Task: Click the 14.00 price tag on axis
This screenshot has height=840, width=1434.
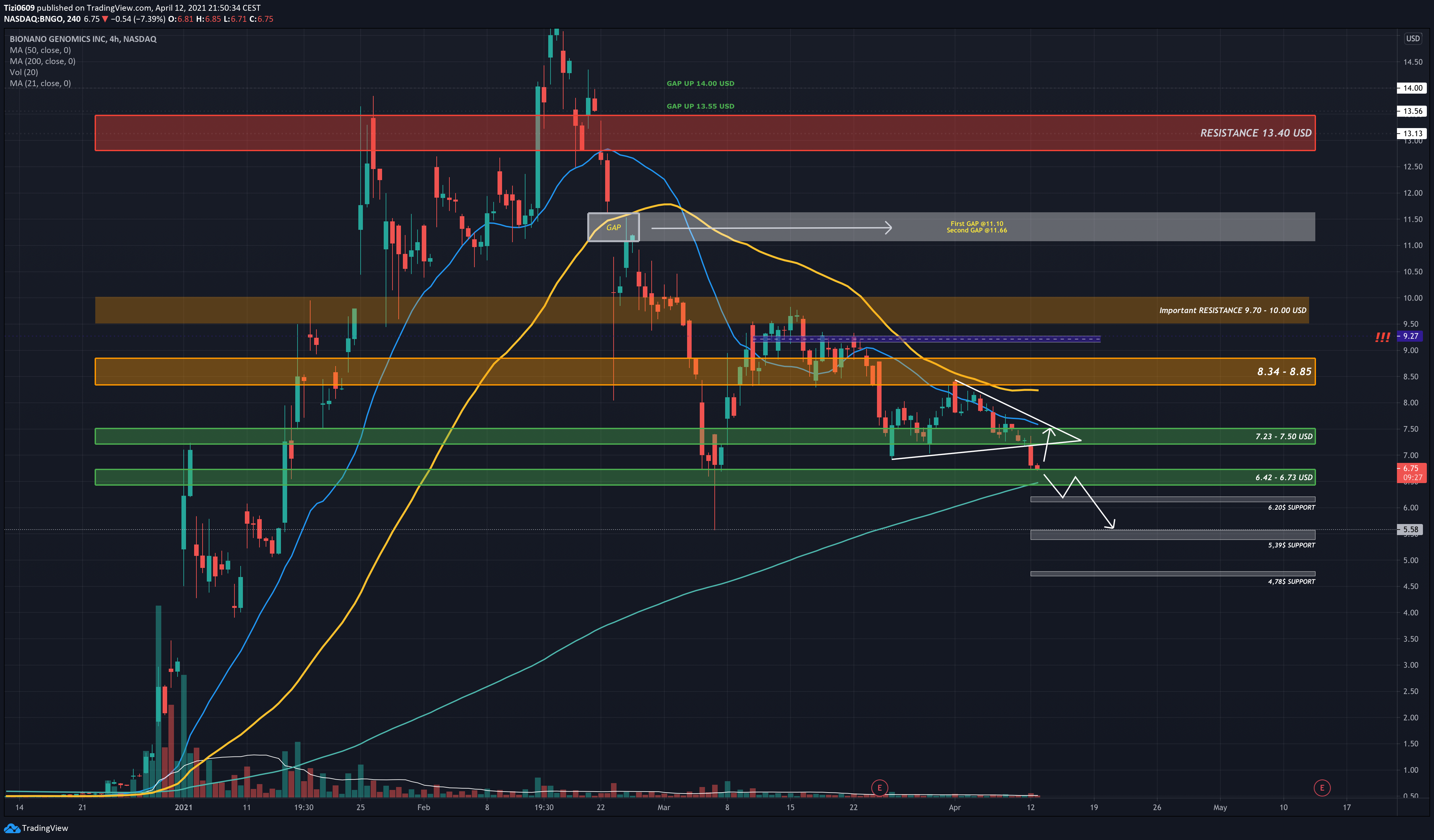Action: coord(1412,87)
